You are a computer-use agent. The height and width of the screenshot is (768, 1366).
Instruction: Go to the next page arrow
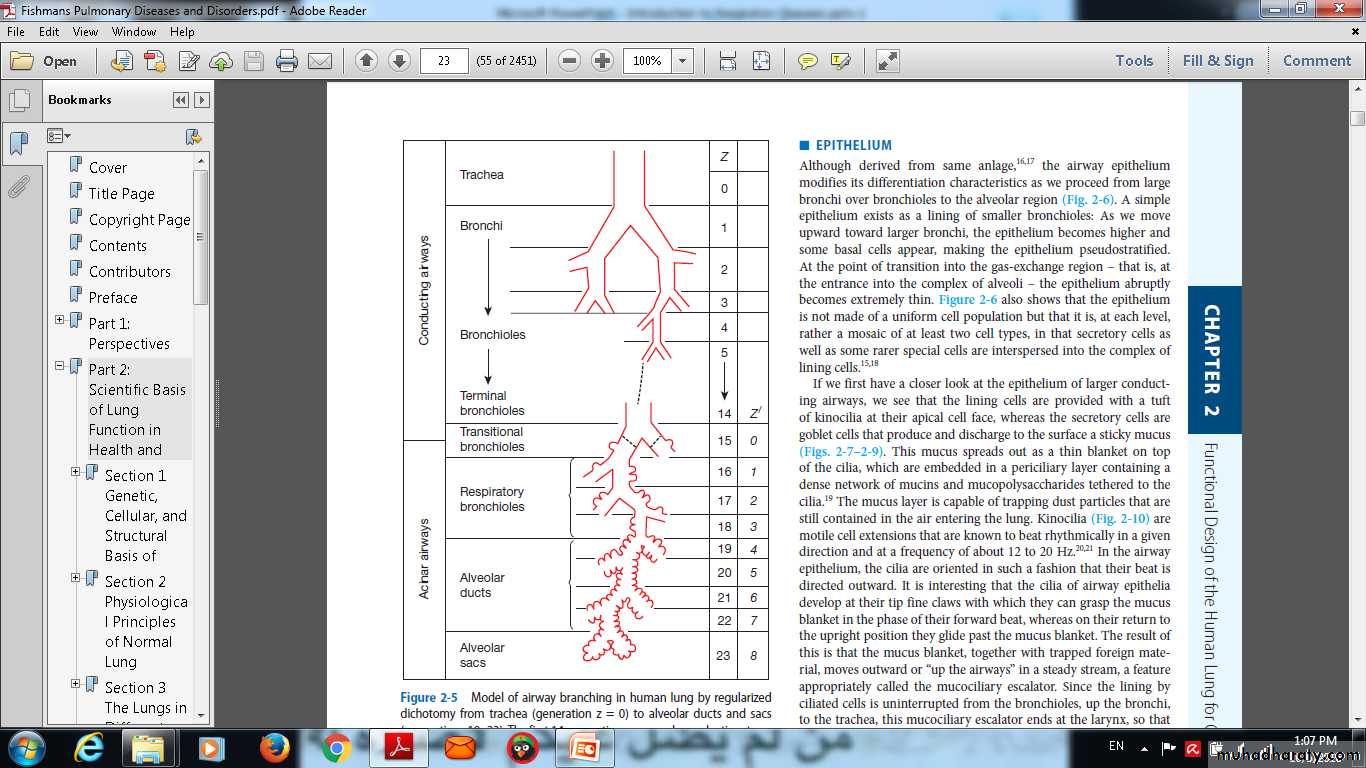[x=399, y=61]
